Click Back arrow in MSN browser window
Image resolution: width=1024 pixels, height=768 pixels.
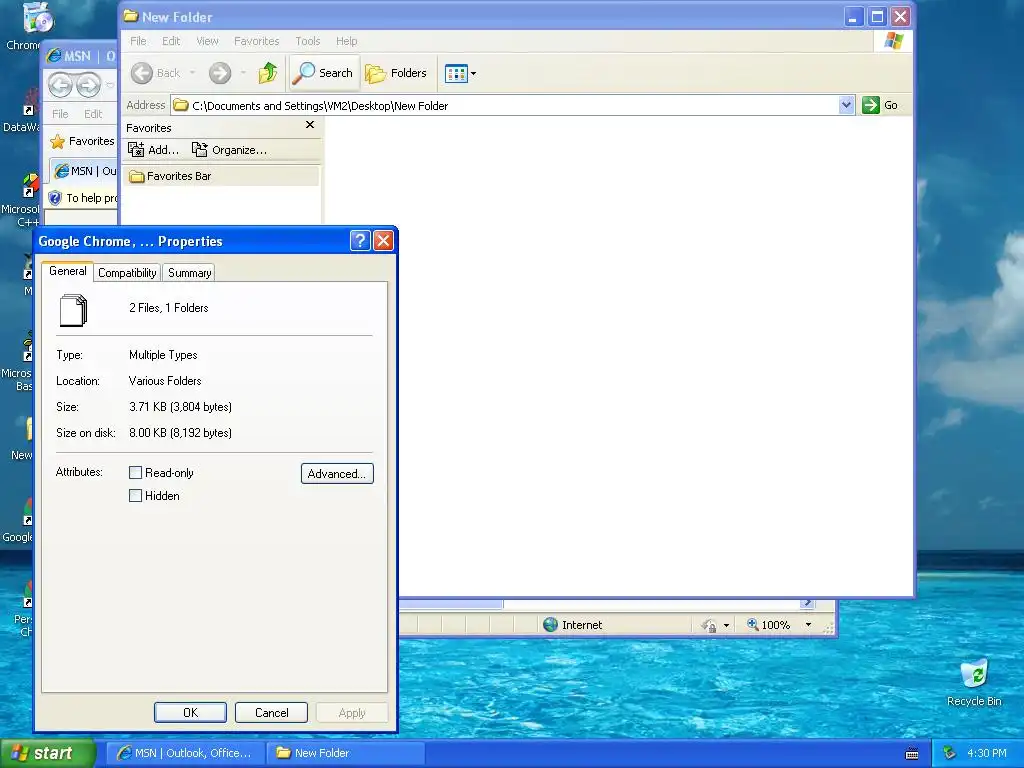click(60, 84)
